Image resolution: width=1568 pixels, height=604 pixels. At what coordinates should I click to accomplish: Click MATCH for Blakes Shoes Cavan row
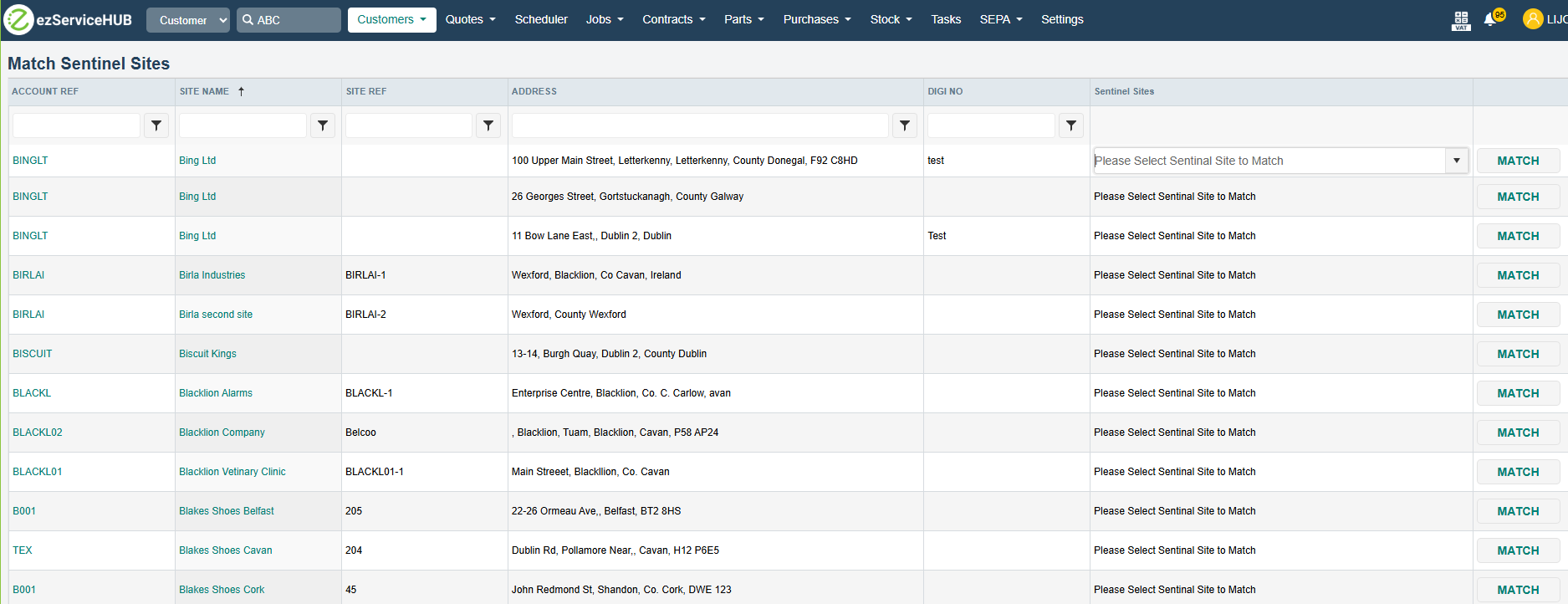click(x=1518, y=550)
